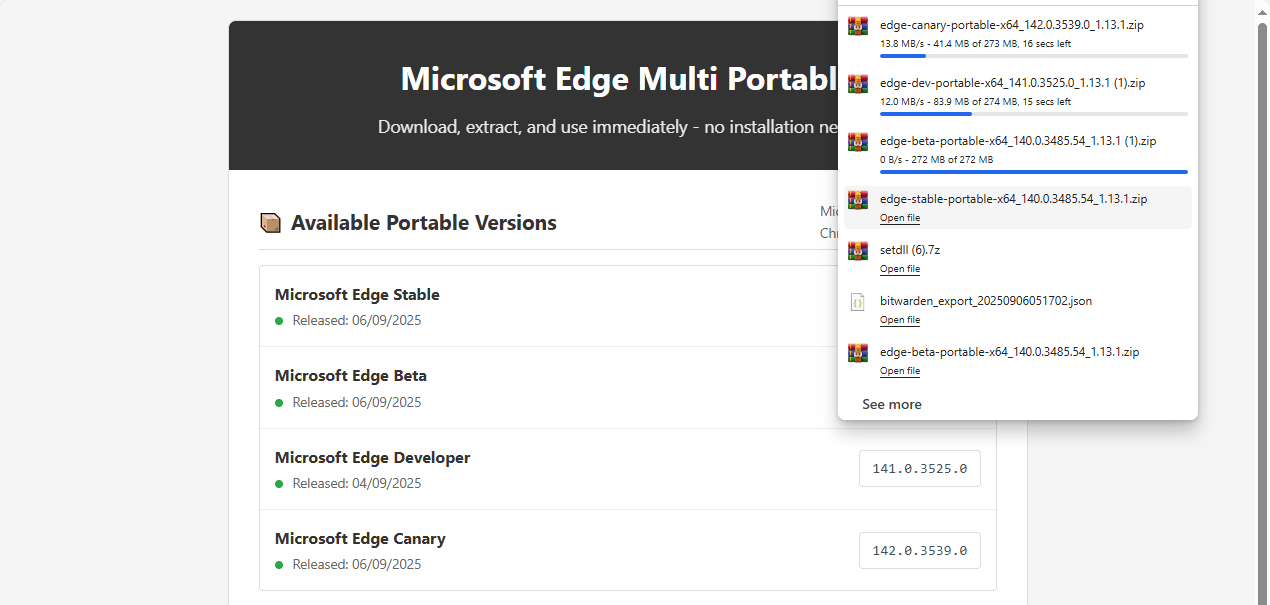This screenshot has width=1270, height=605.
Task: Click the icon of edge-beta-portable-x64_140.0.3485.54_1.13.1.zip
Action: (857, 353)
